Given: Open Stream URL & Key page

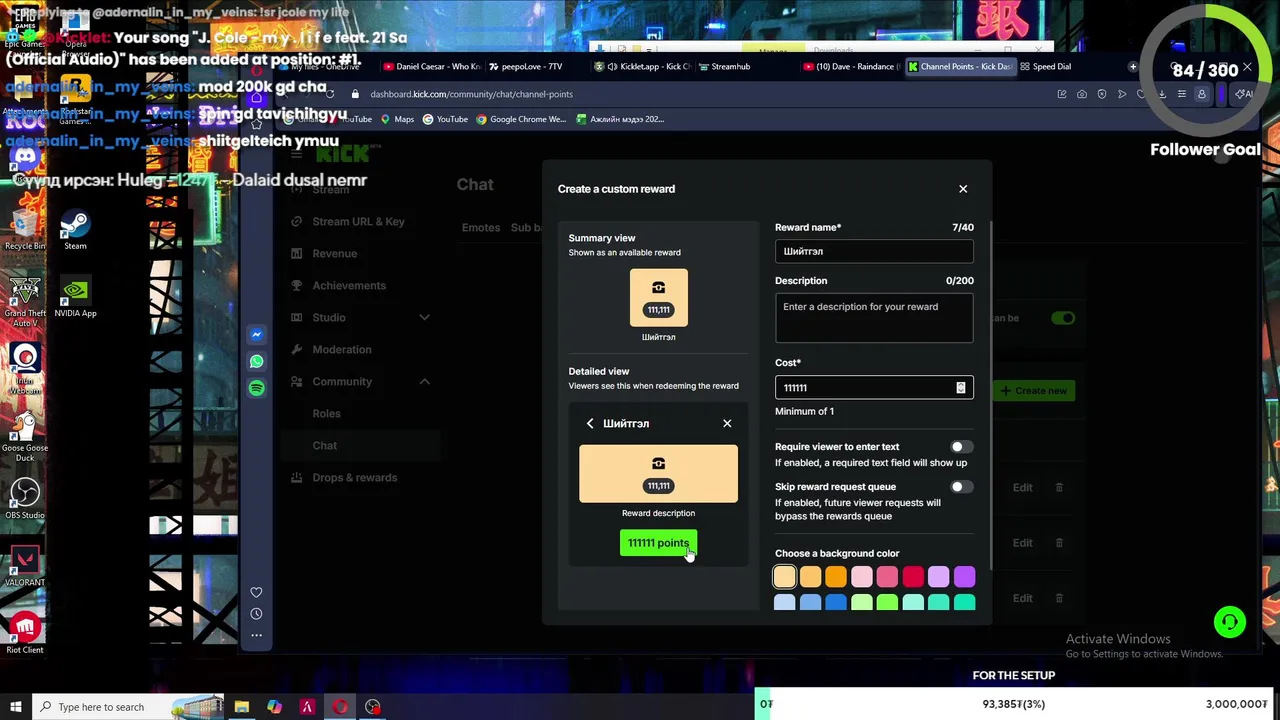Looking at the screenshot, I should click(358, 222).
